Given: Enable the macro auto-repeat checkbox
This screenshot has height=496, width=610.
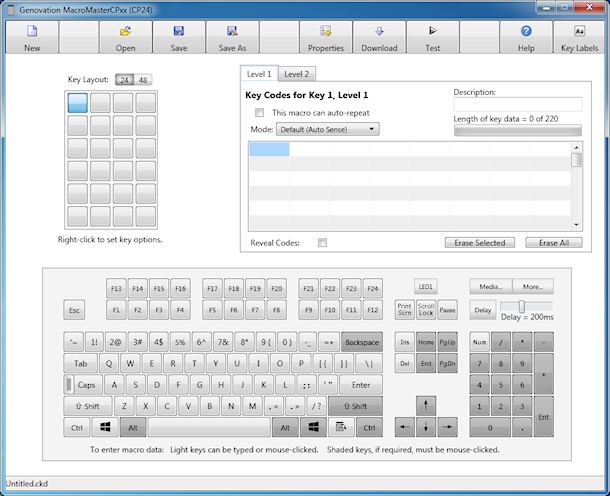Looking at the screenshot, I should [261, 113].
